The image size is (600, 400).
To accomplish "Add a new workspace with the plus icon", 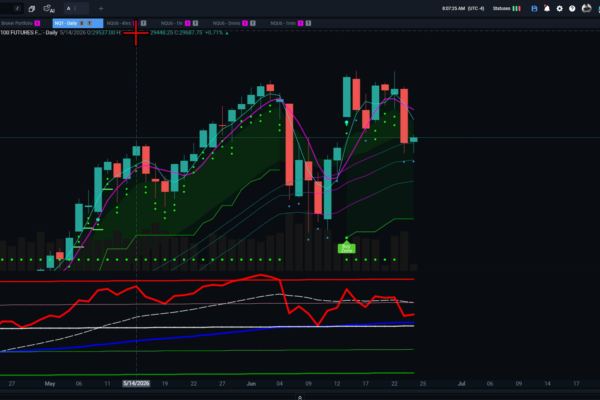I will [101, 8].
